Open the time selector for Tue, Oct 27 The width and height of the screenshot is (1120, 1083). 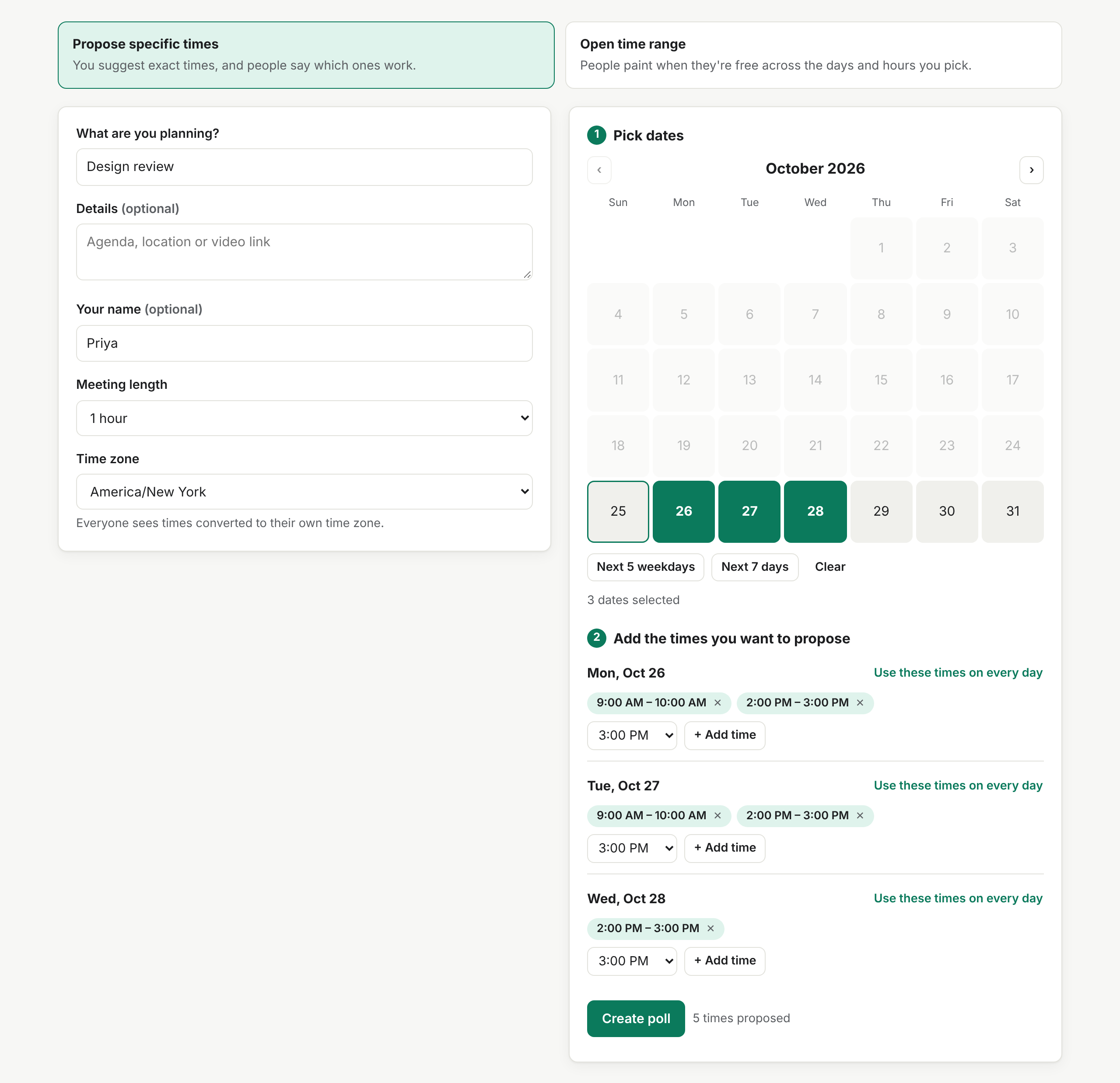[x=631, y=848]
